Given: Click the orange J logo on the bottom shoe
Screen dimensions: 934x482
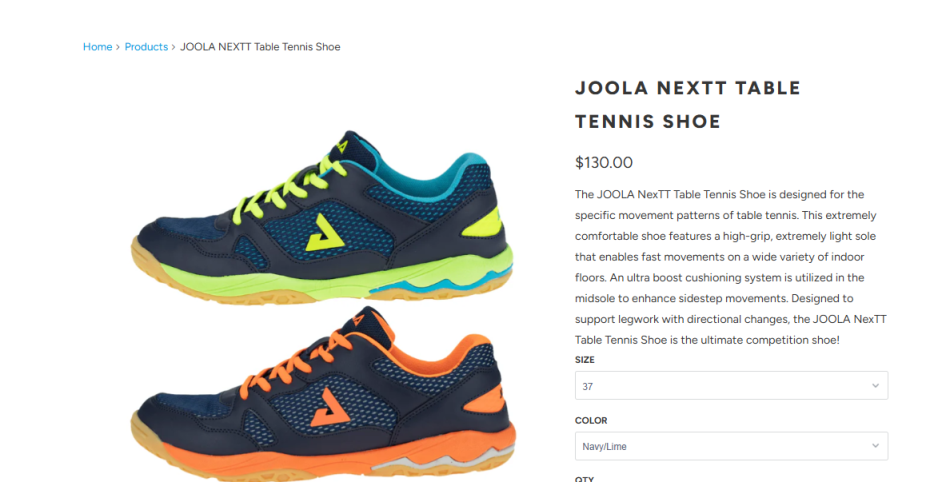Looking at the screenshot, I should tap(329, 407).
